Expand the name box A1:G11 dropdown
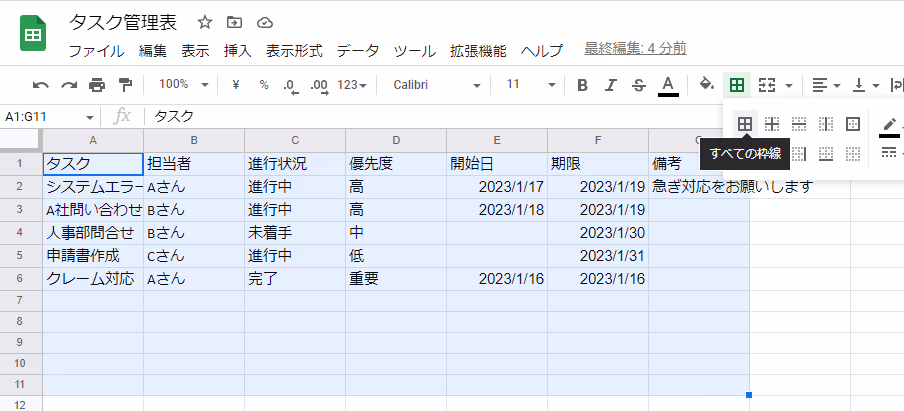 coord(89,117)
